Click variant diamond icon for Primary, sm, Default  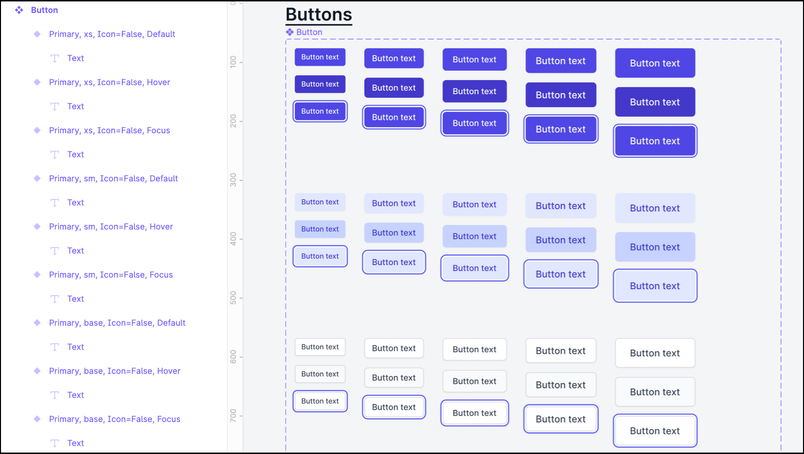[37, 179]
